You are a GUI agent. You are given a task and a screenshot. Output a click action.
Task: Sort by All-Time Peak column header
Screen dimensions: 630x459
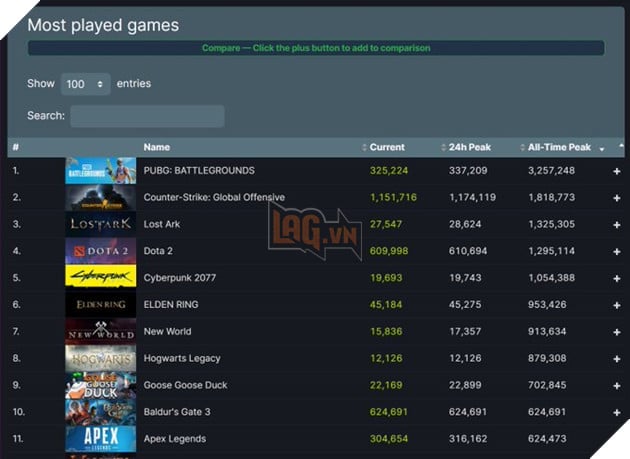pyautogui.click(x=559, y=147)
